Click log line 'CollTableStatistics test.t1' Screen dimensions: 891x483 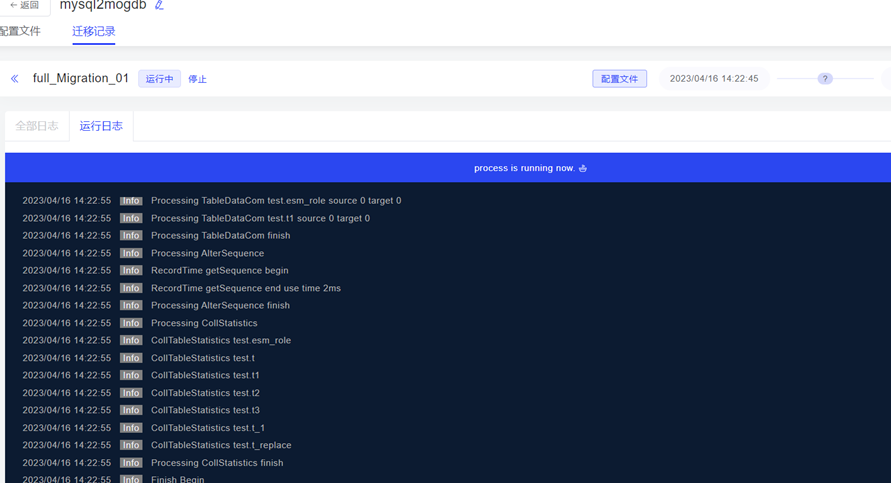205,375
